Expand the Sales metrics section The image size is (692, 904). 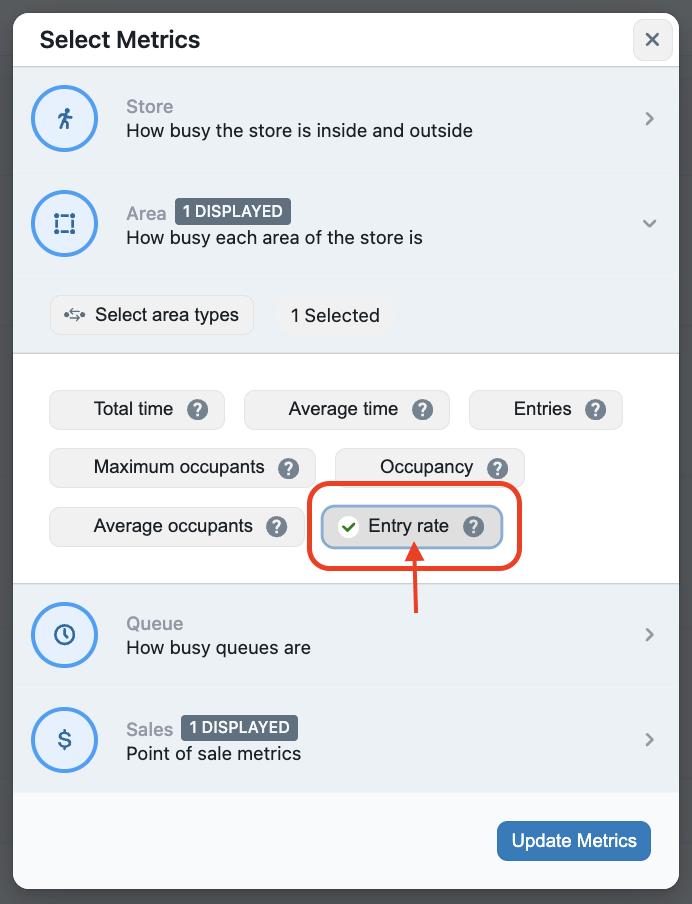coord(649,740)
